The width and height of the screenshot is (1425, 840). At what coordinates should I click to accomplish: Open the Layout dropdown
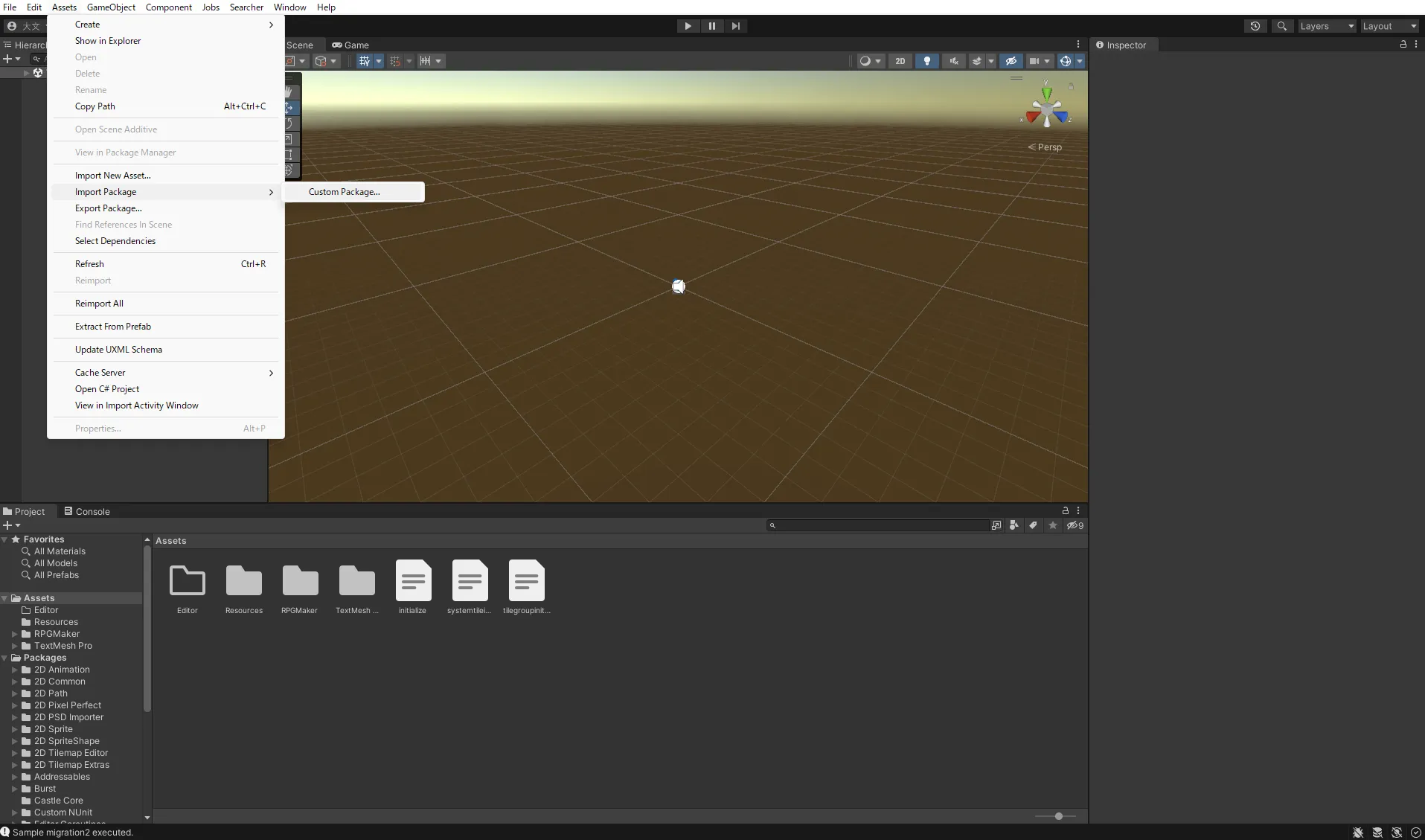(x=1389, y=26)
